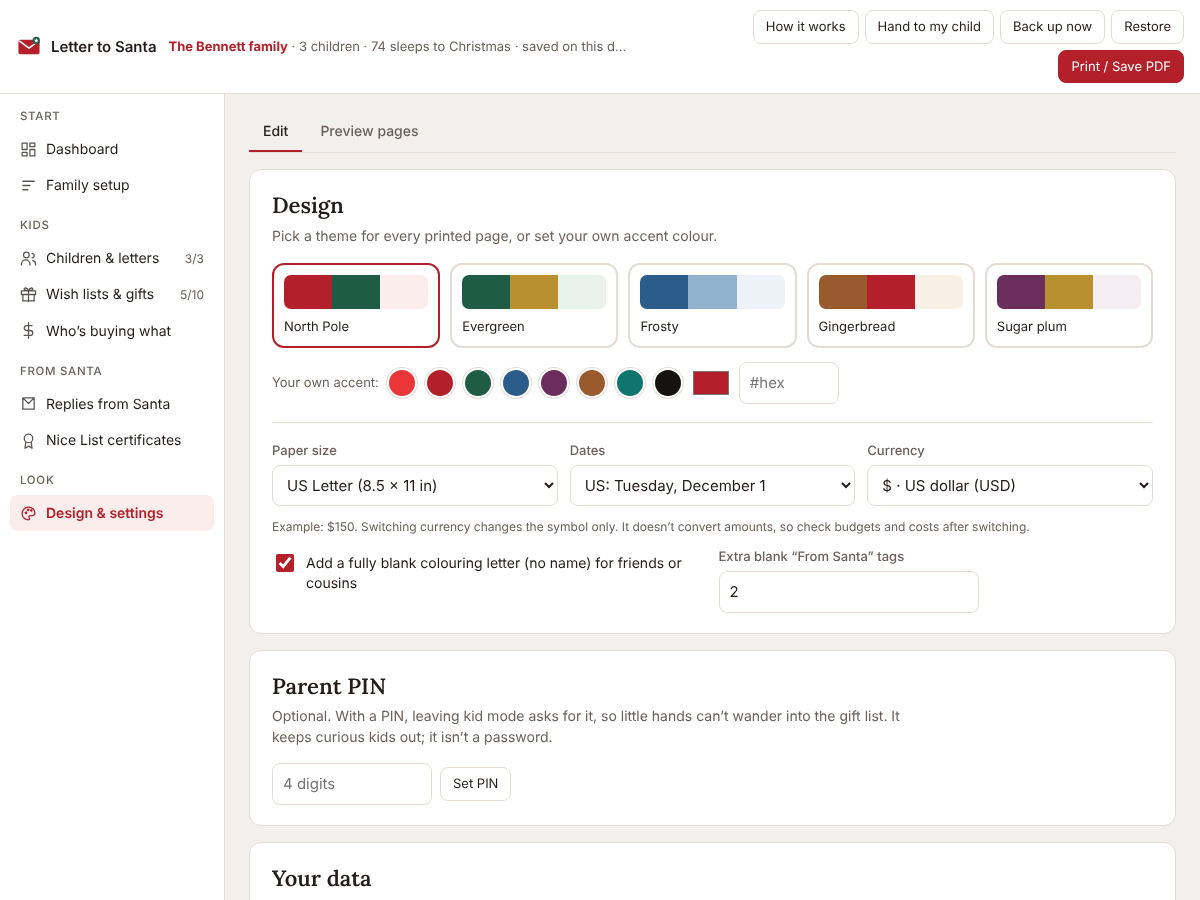Click The Bennett family name
The width and height of the screenshot is (1200, 900).
228,46
